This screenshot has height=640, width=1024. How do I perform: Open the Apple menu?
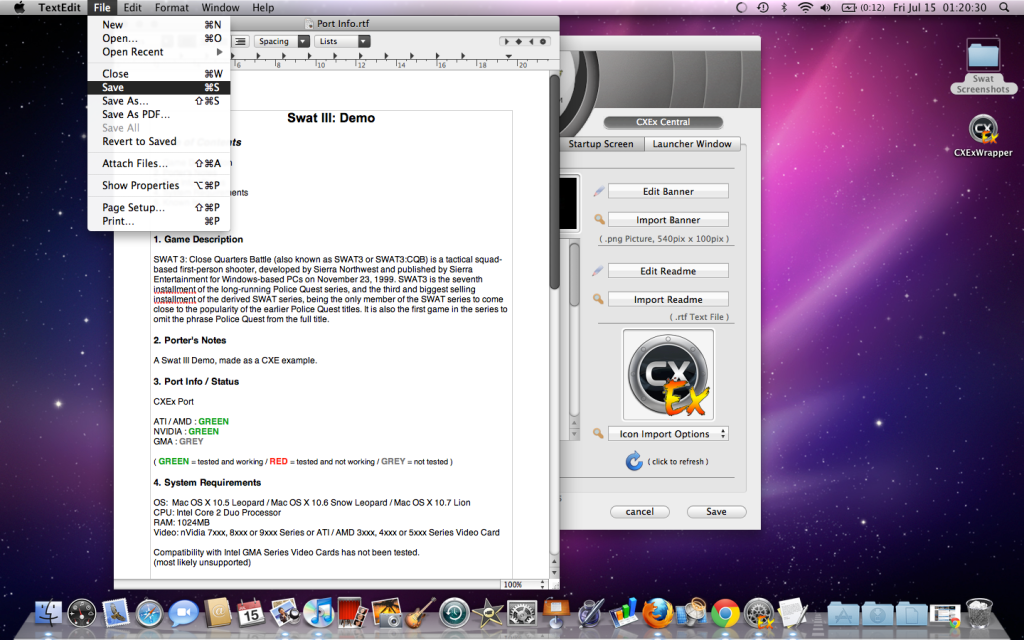19,8
